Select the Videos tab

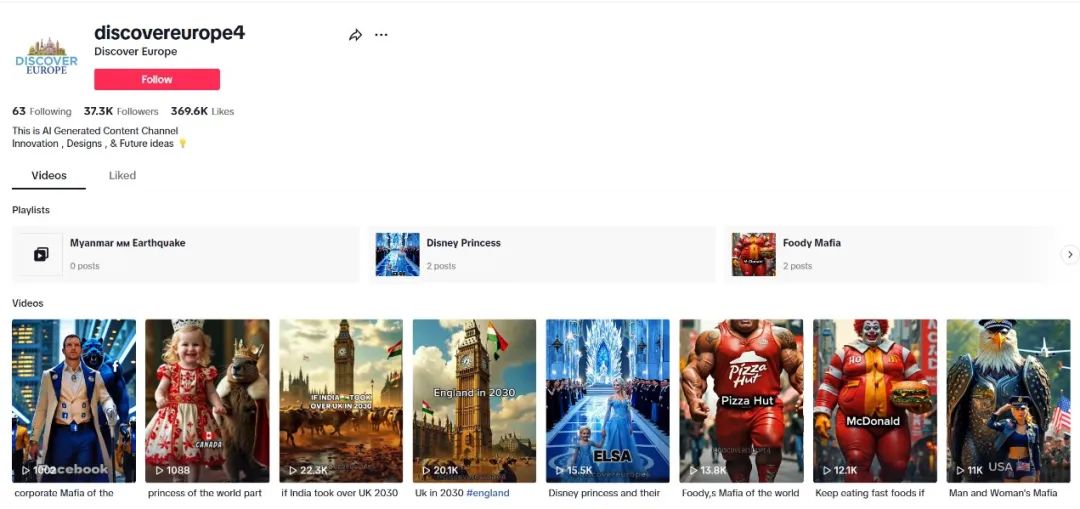coord(49,176)
